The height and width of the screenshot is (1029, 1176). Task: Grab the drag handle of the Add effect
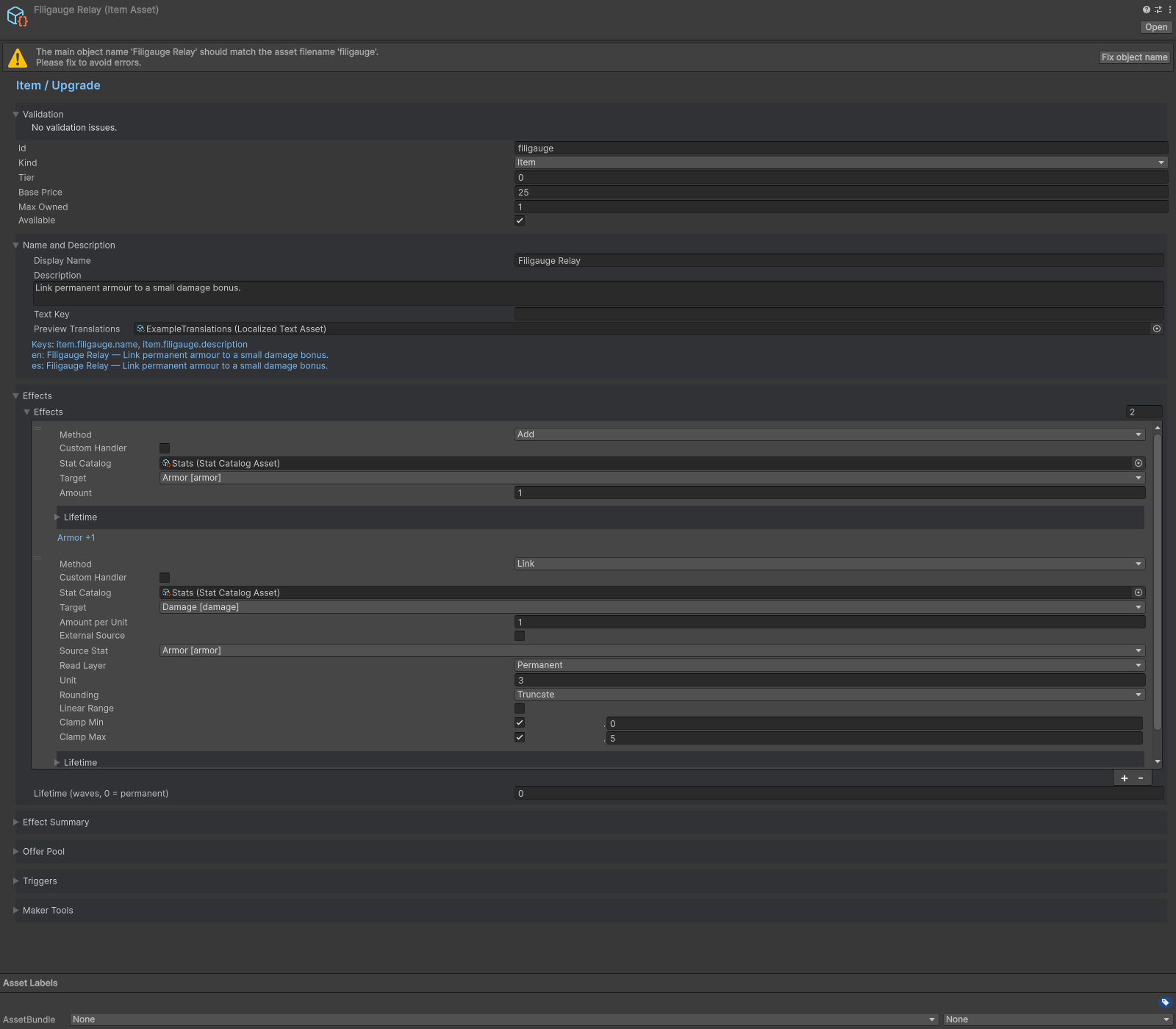(x=37, y=429)
